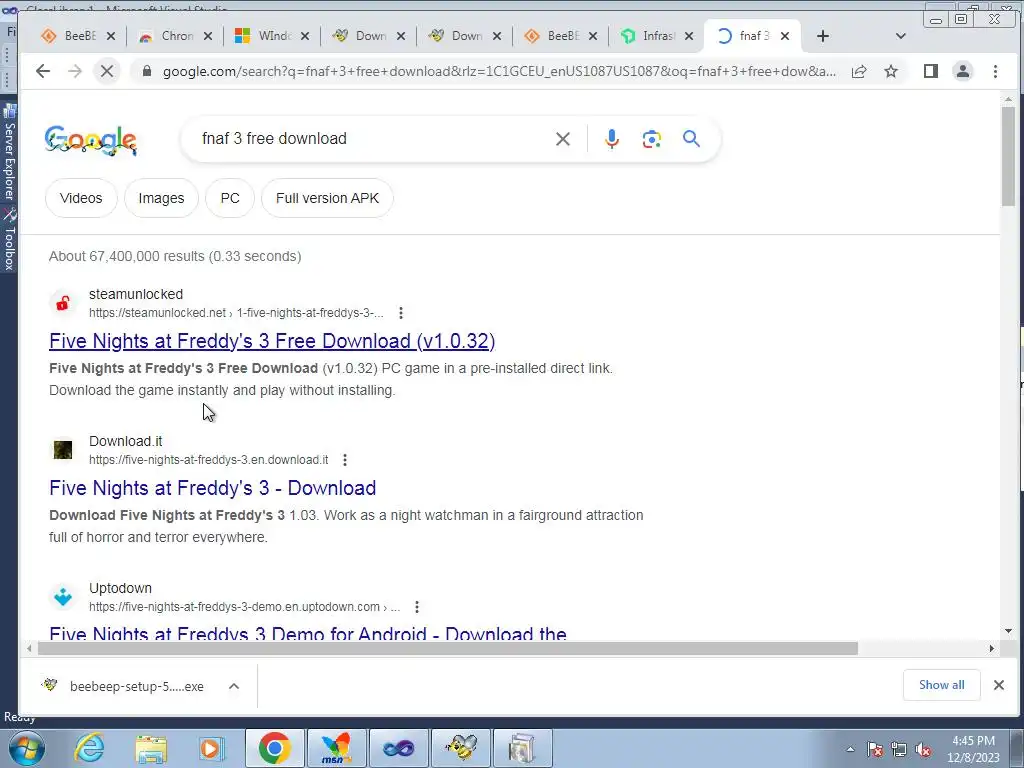This screenshot has height=768, width=1024.
Task: Expand beebeep-setup download options arrow
Action: point(234,686)
